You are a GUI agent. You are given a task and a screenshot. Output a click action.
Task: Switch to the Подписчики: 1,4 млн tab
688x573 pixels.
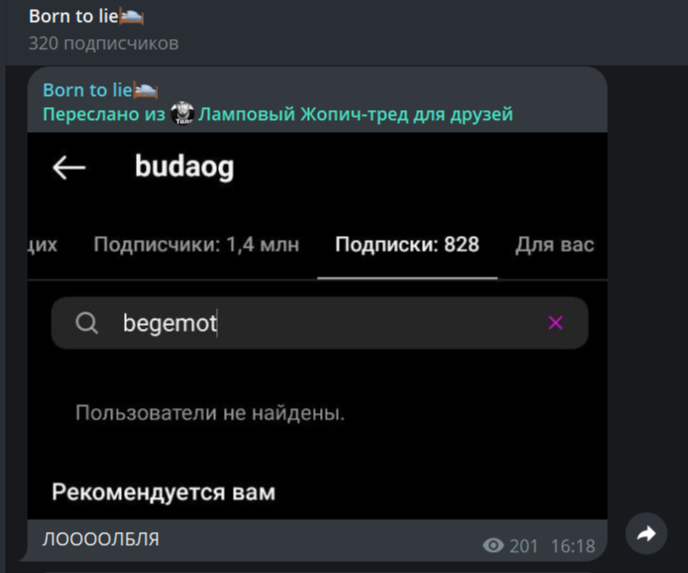tap(196, 244)
